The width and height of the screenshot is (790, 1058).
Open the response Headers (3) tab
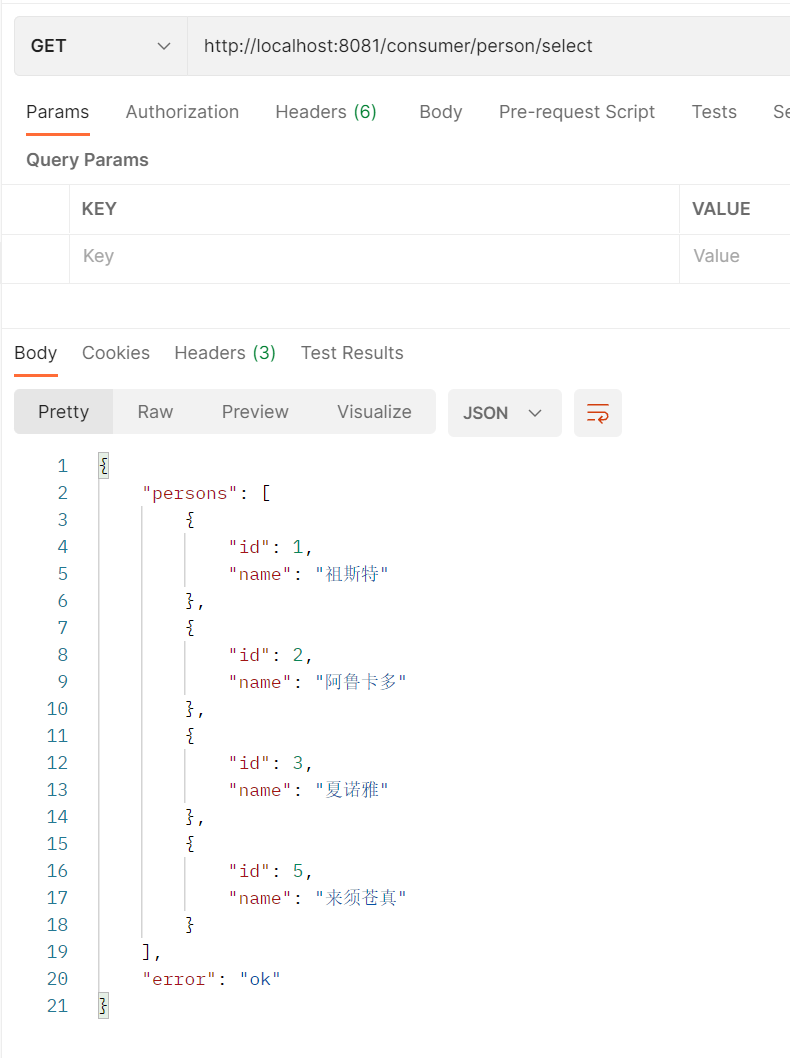click(x=225, y=353)
